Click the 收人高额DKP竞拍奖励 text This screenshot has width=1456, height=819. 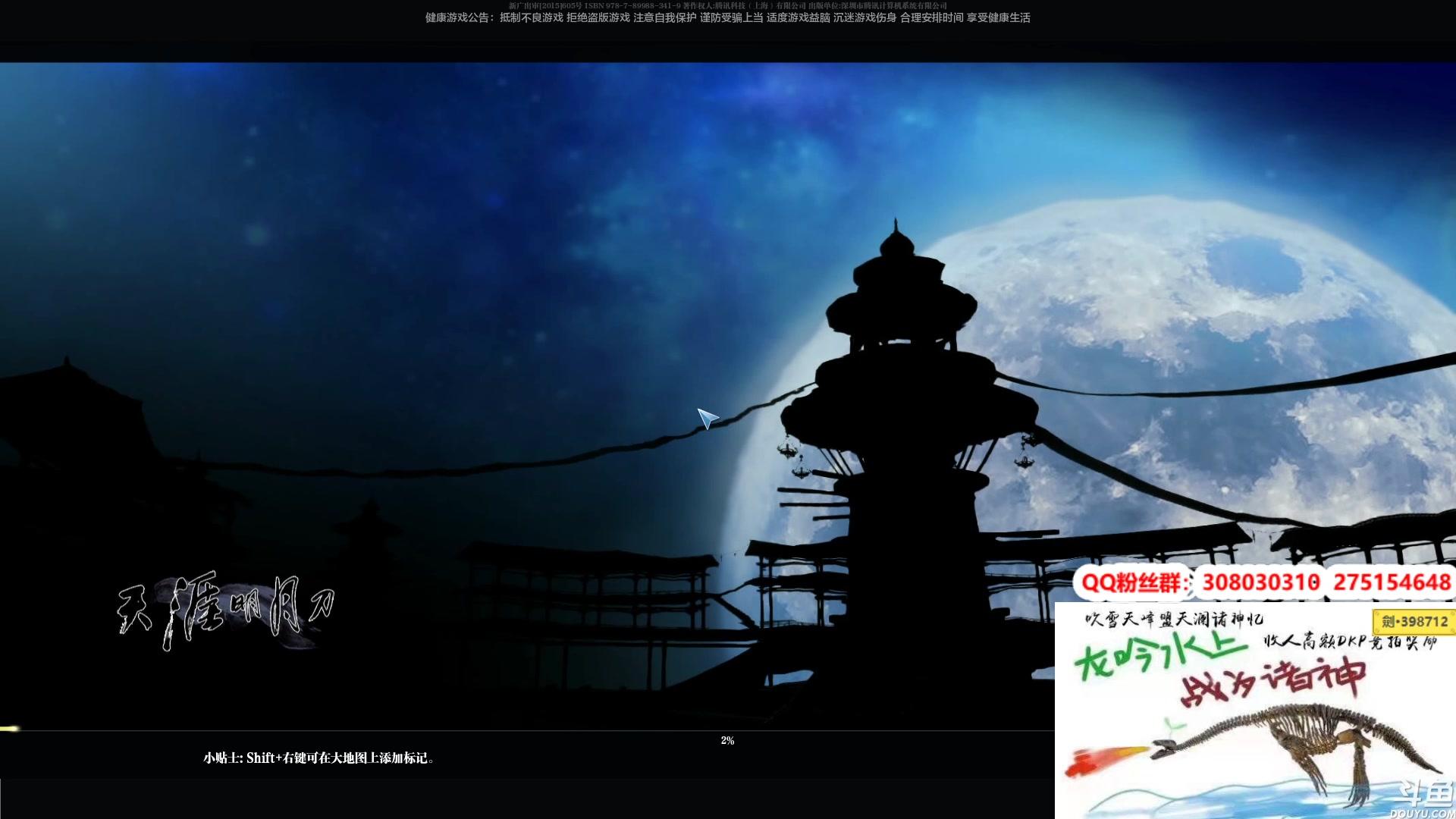point(1350,642)
